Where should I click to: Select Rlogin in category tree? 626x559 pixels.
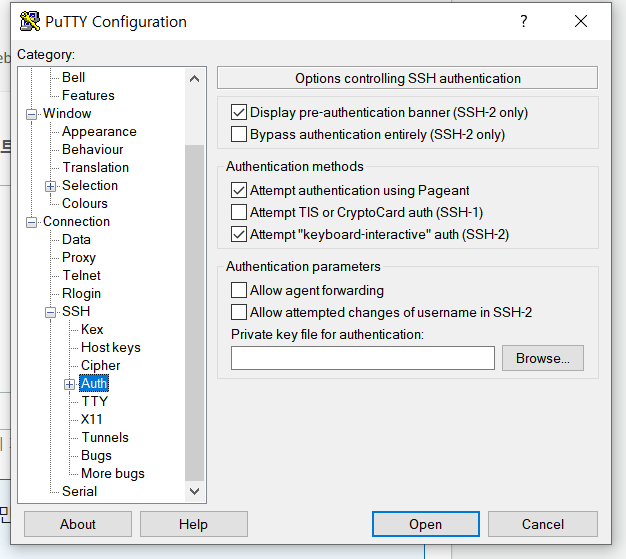[81, 293]
